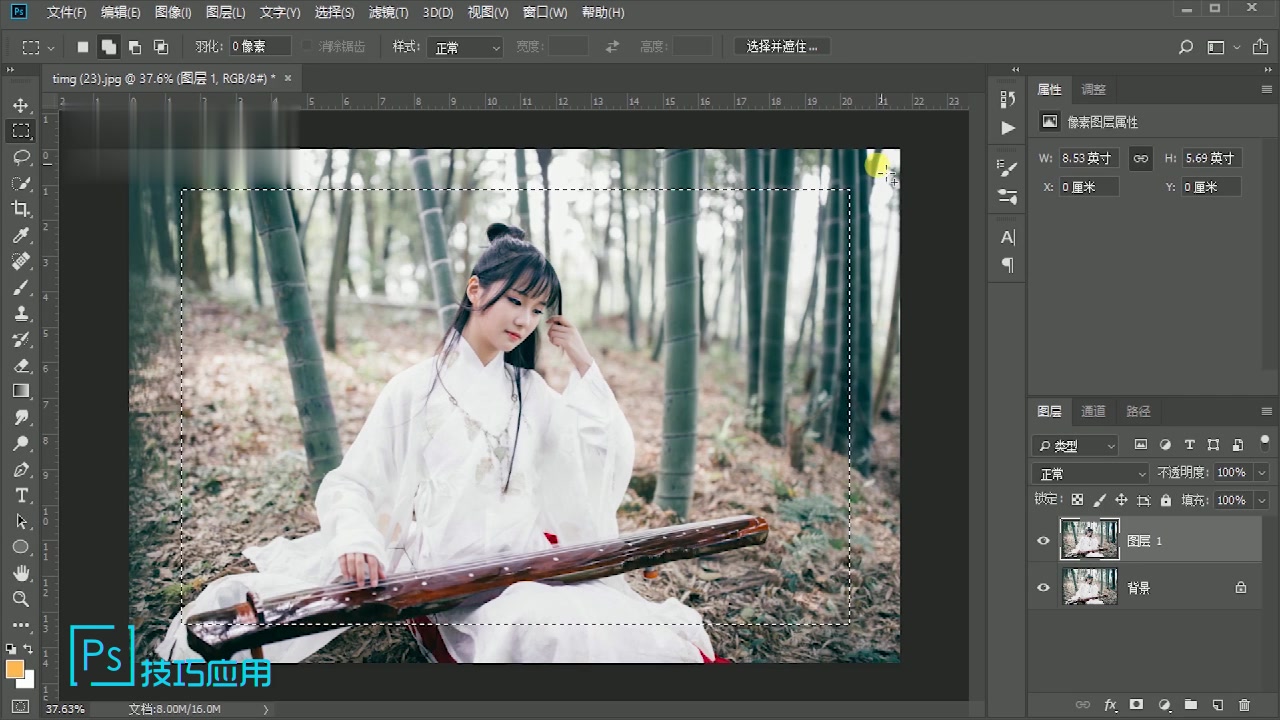This screenshot has height=720, width=1280.
Task: Select the Quick Selection tool
Action: [x=21, y=183]
